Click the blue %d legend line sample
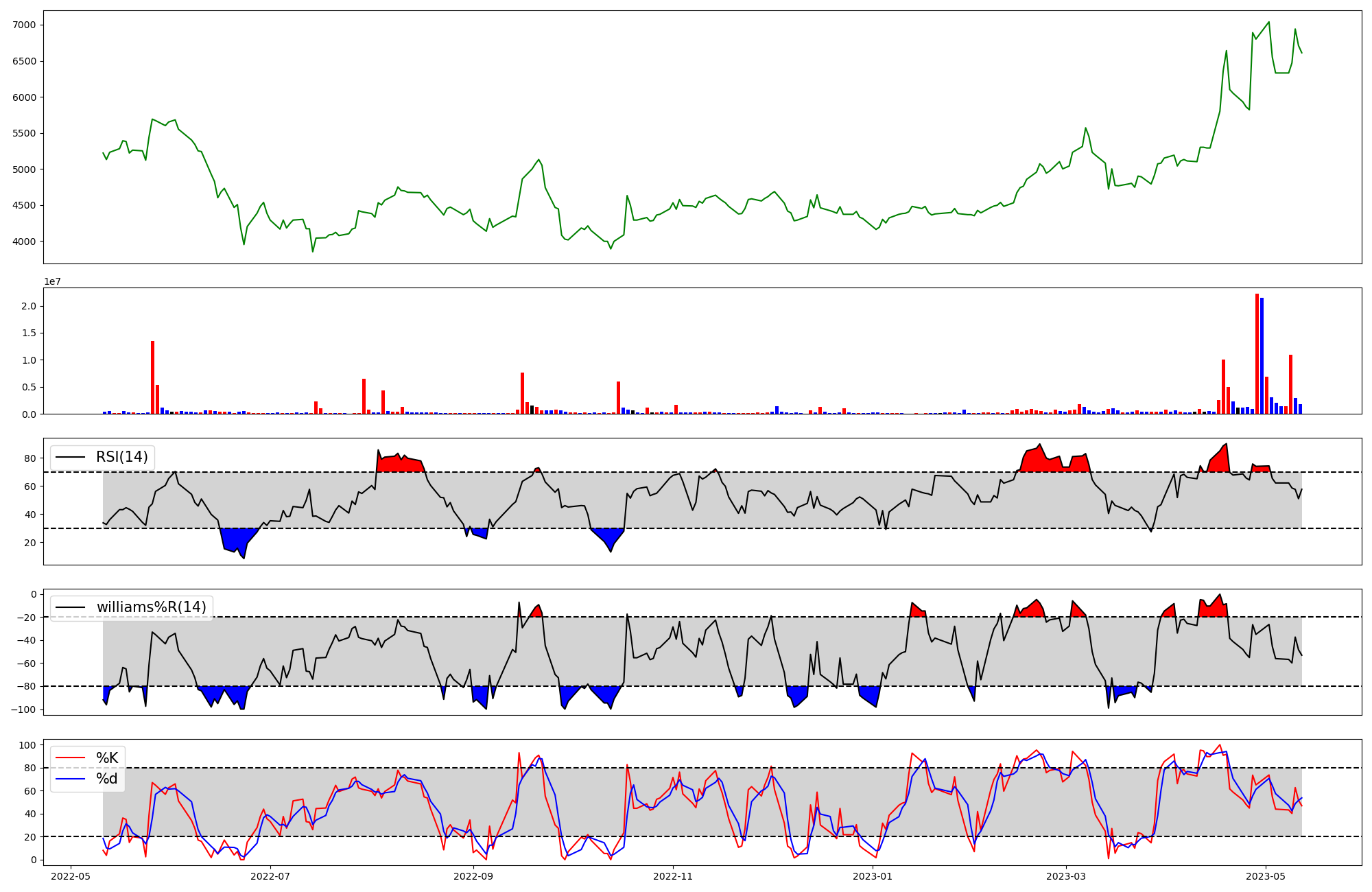1372x892 pixels. (x=70, y=779)
